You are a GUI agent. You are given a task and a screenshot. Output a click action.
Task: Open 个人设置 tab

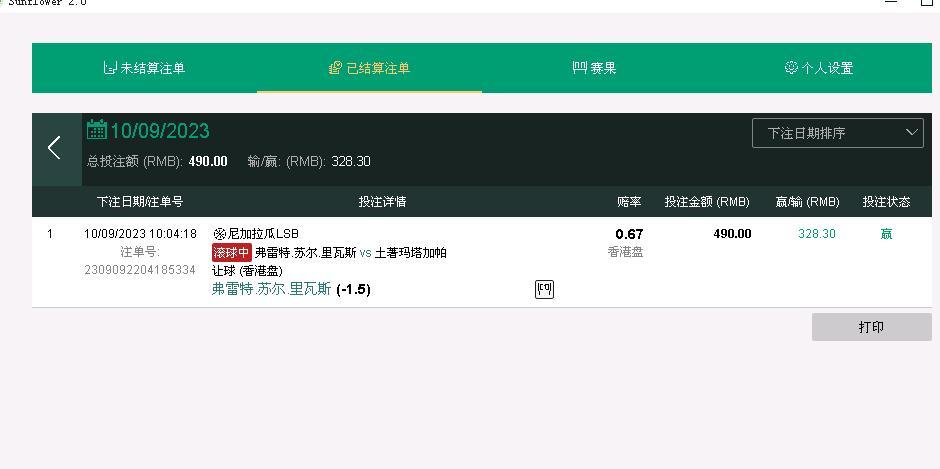819,68
